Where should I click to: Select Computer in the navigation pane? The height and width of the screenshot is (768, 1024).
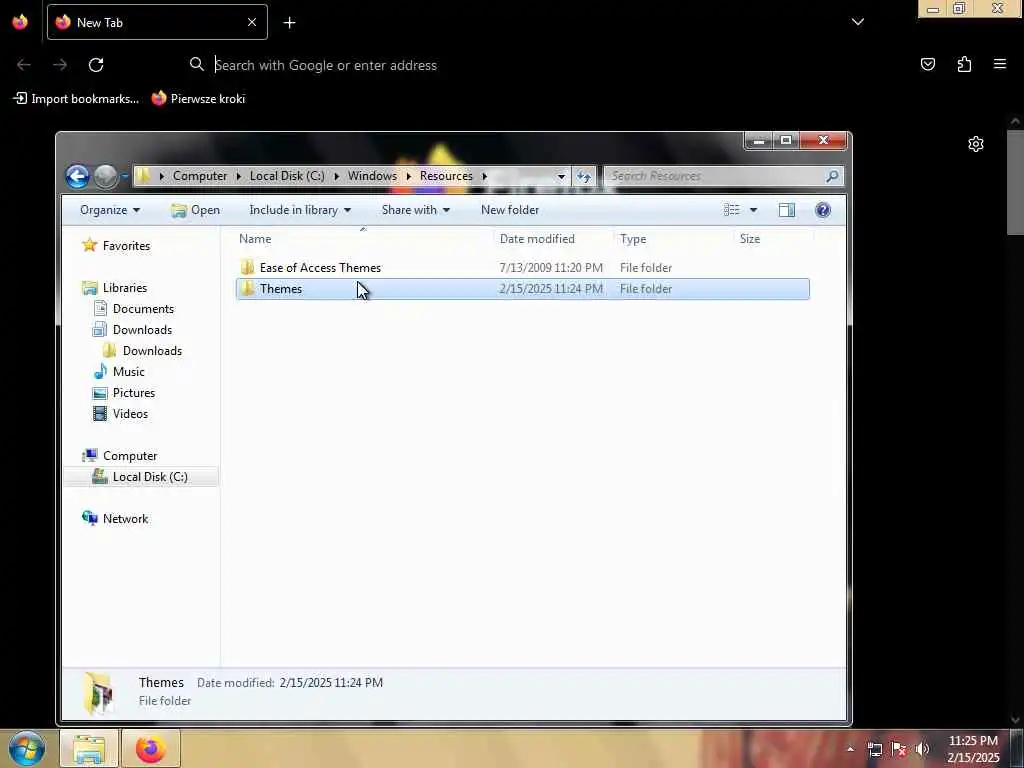tap(130, 455)
